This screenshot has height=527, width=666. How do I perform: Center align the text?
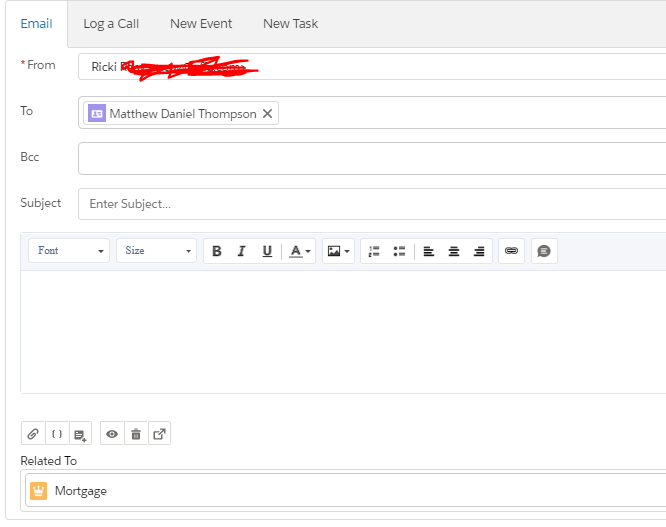point(454,251)
